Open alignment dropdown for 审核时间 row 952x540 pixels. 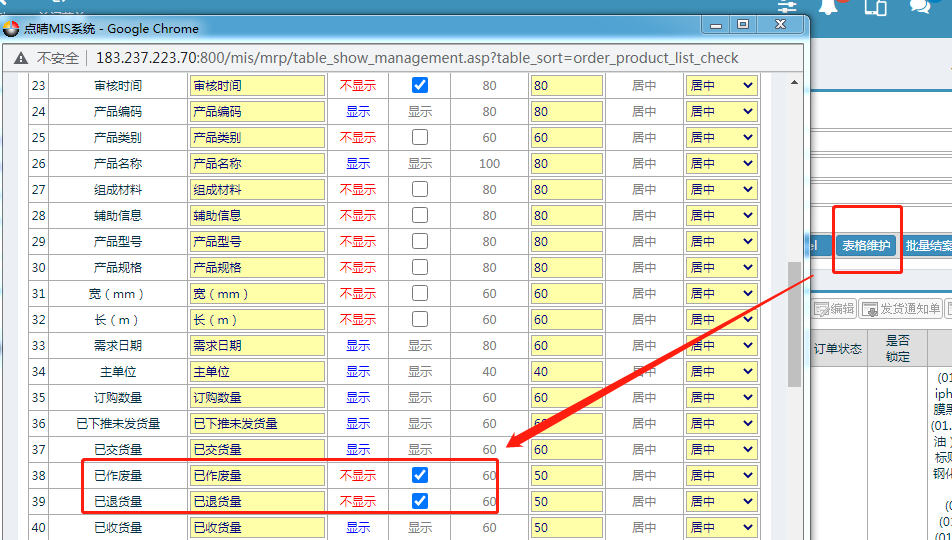pyautogui.click(x=721, y=86)
